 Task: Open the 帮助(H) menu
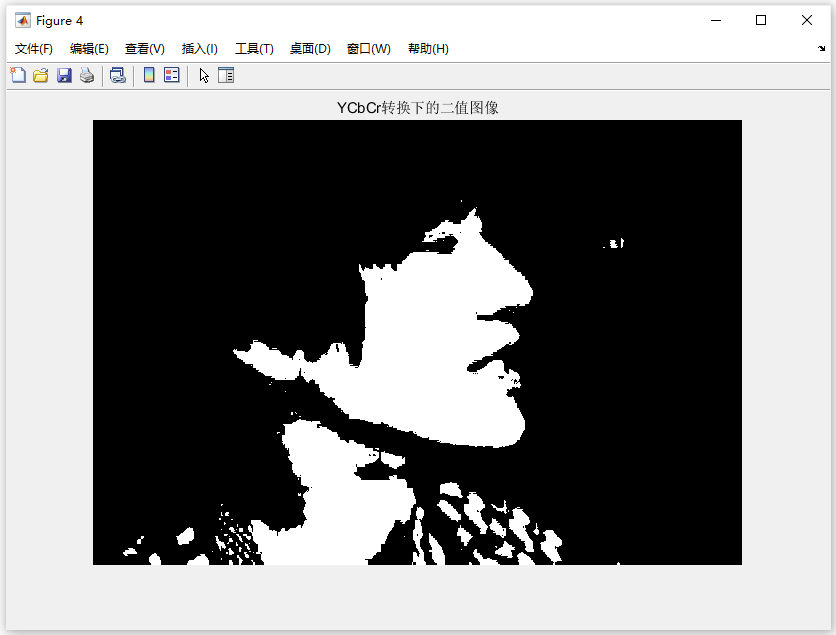pos(428,49)
